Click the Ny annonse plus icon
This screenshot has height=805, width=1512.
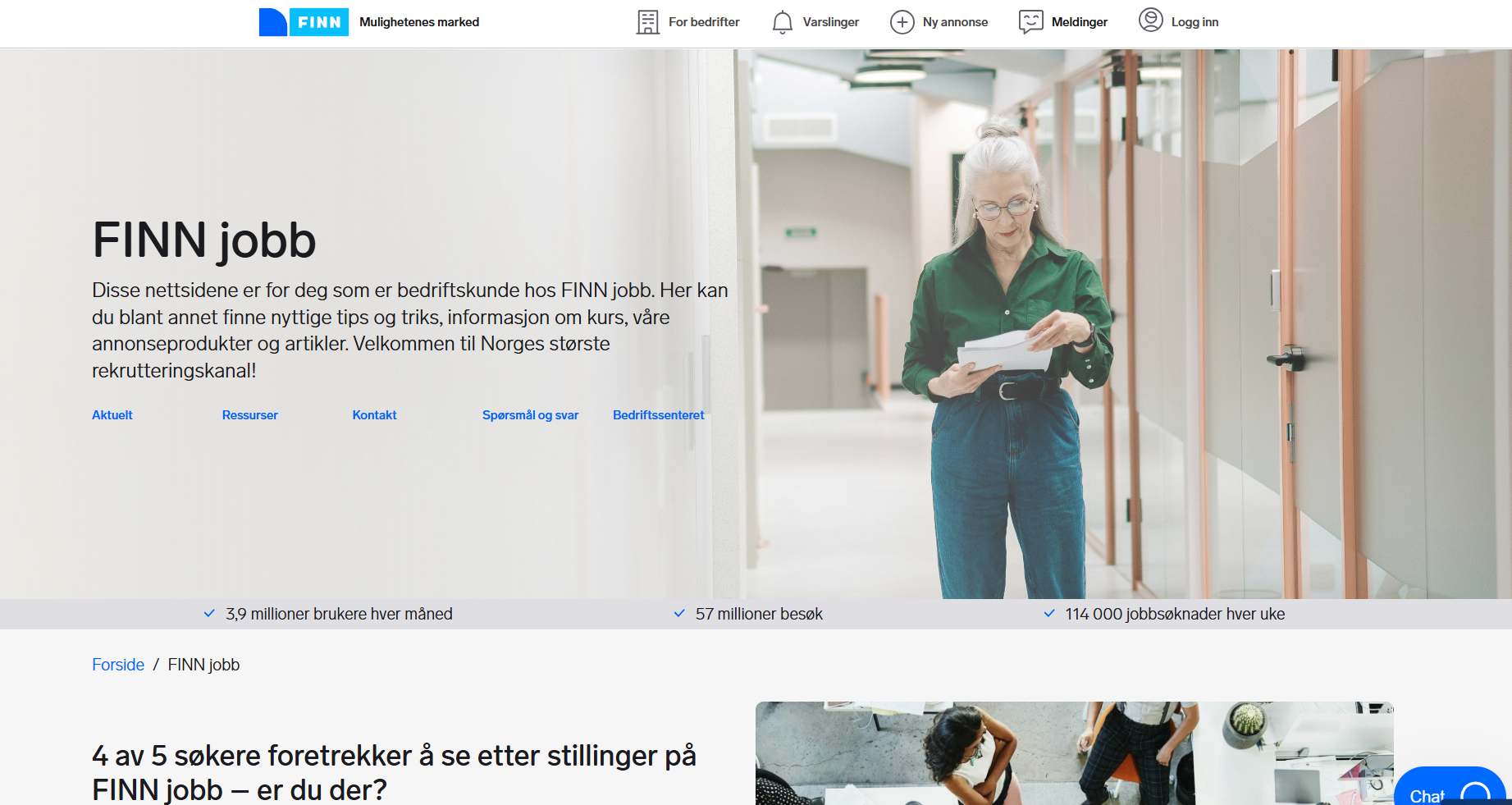point(902,22)
